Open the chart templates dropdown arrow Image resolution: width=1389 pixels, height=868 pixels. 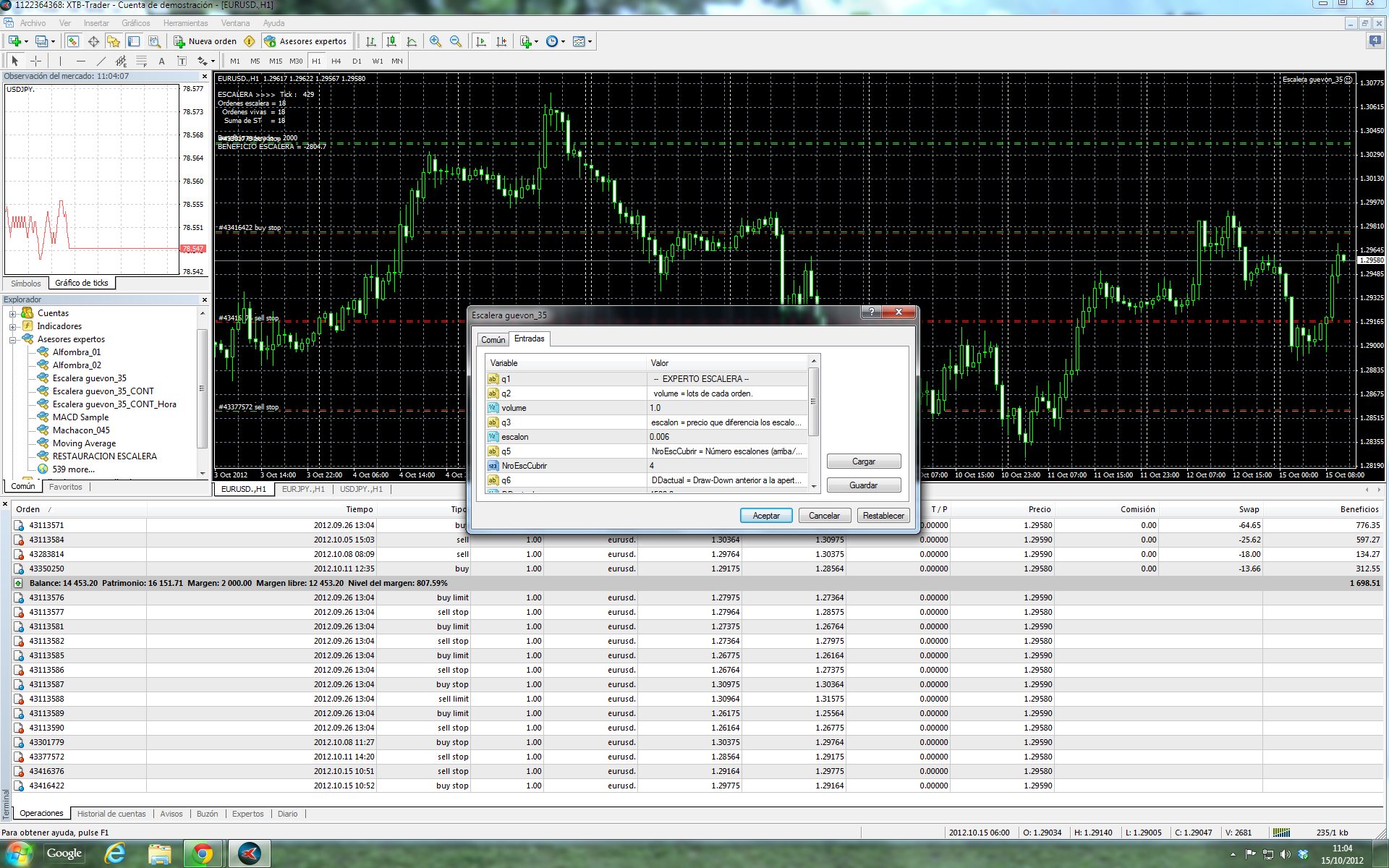point(590,41)
